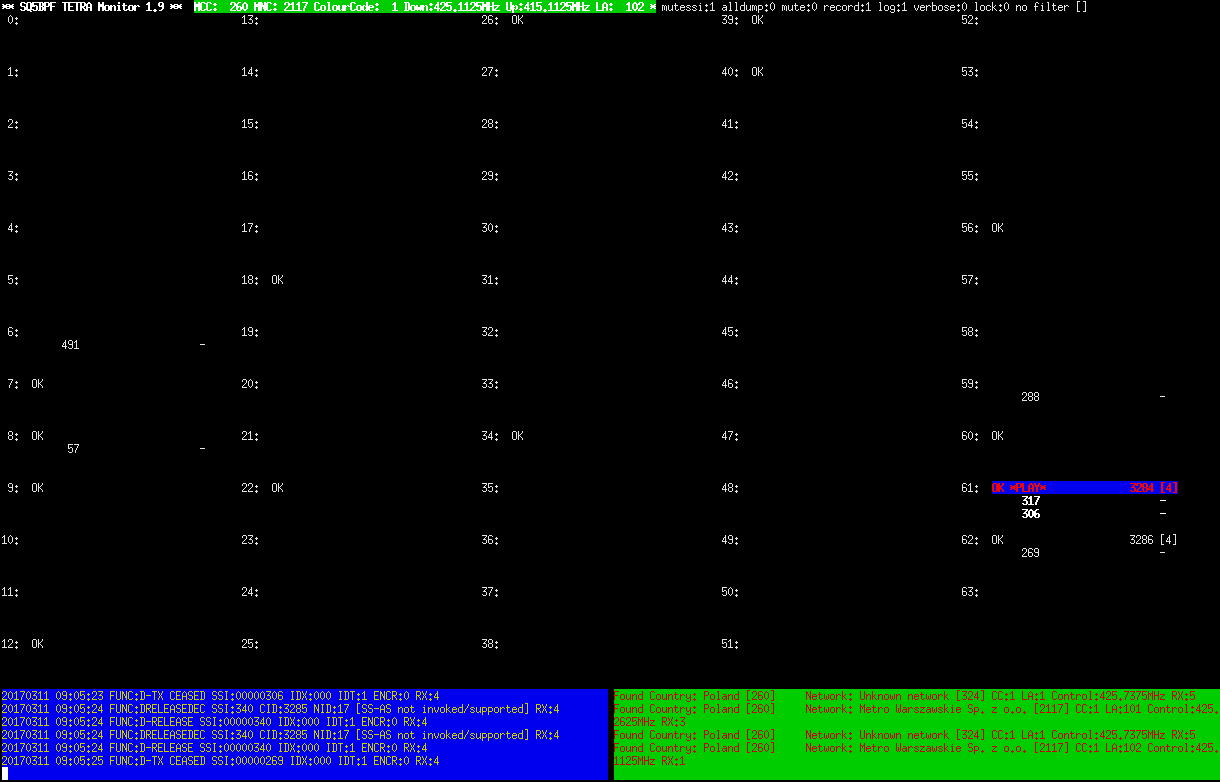The height and width of the screenshot is (782, 1220).
Task: Click the 'no filter []' indicator
Action: [1051, 7]
